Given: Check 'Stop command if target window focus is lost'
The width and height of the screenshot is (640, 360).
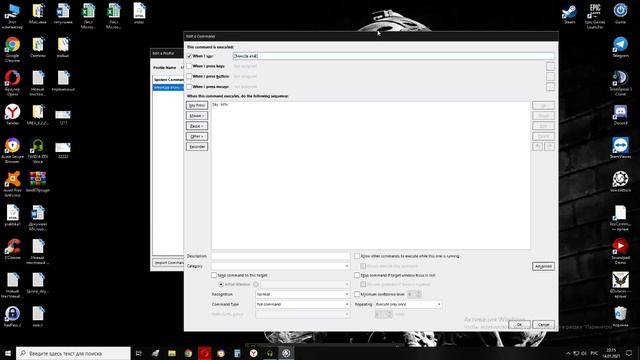Looking at the screenshot, I should pyautogui.click(x=357, y=275).
